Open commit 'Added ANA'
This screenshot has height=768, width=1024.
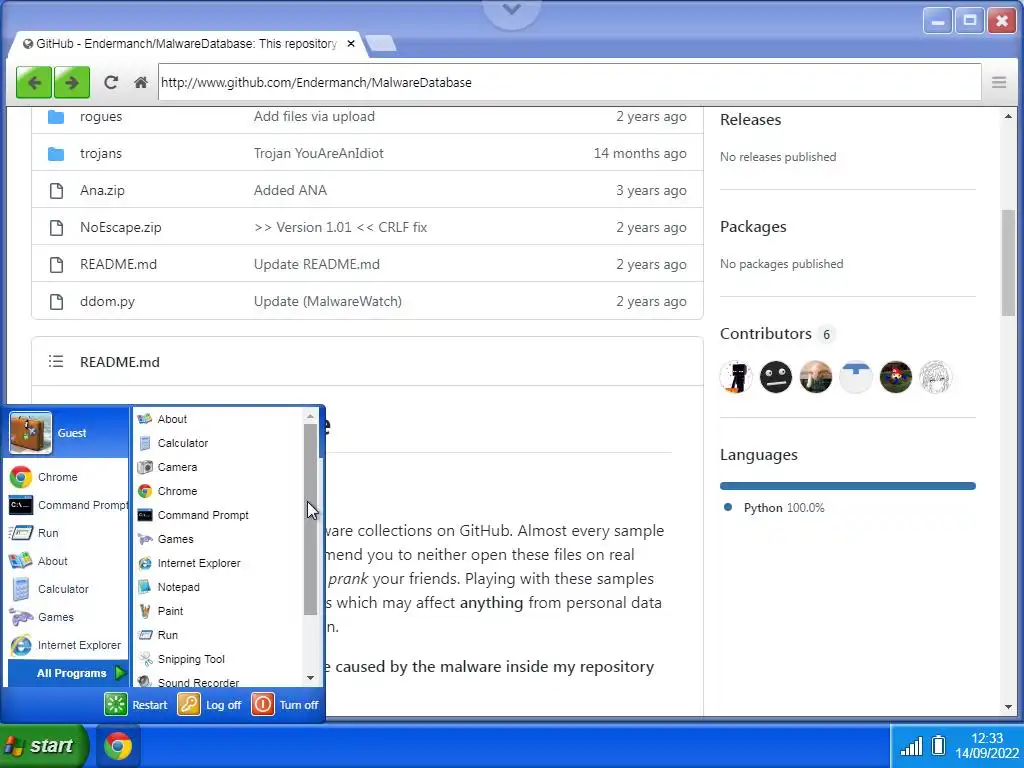coord(290,191)
